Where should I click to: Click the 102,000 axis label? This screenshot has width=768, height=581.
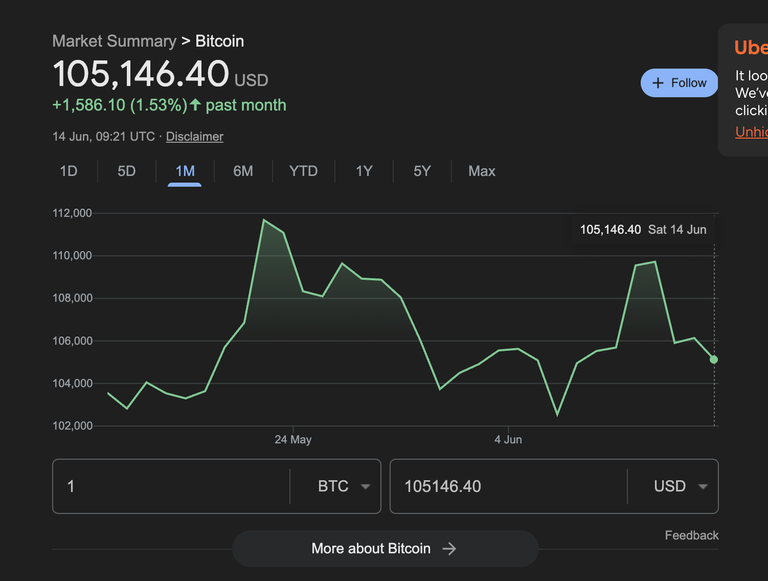pos(72,426)
